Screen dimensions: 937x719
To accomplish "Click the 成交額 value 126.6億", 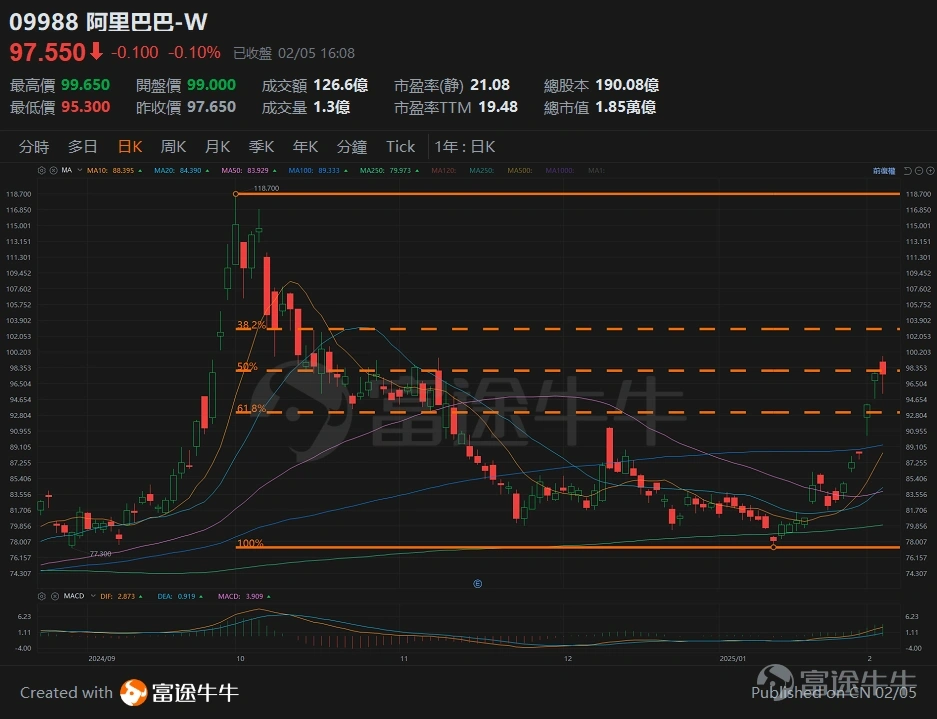I will 341,85.
